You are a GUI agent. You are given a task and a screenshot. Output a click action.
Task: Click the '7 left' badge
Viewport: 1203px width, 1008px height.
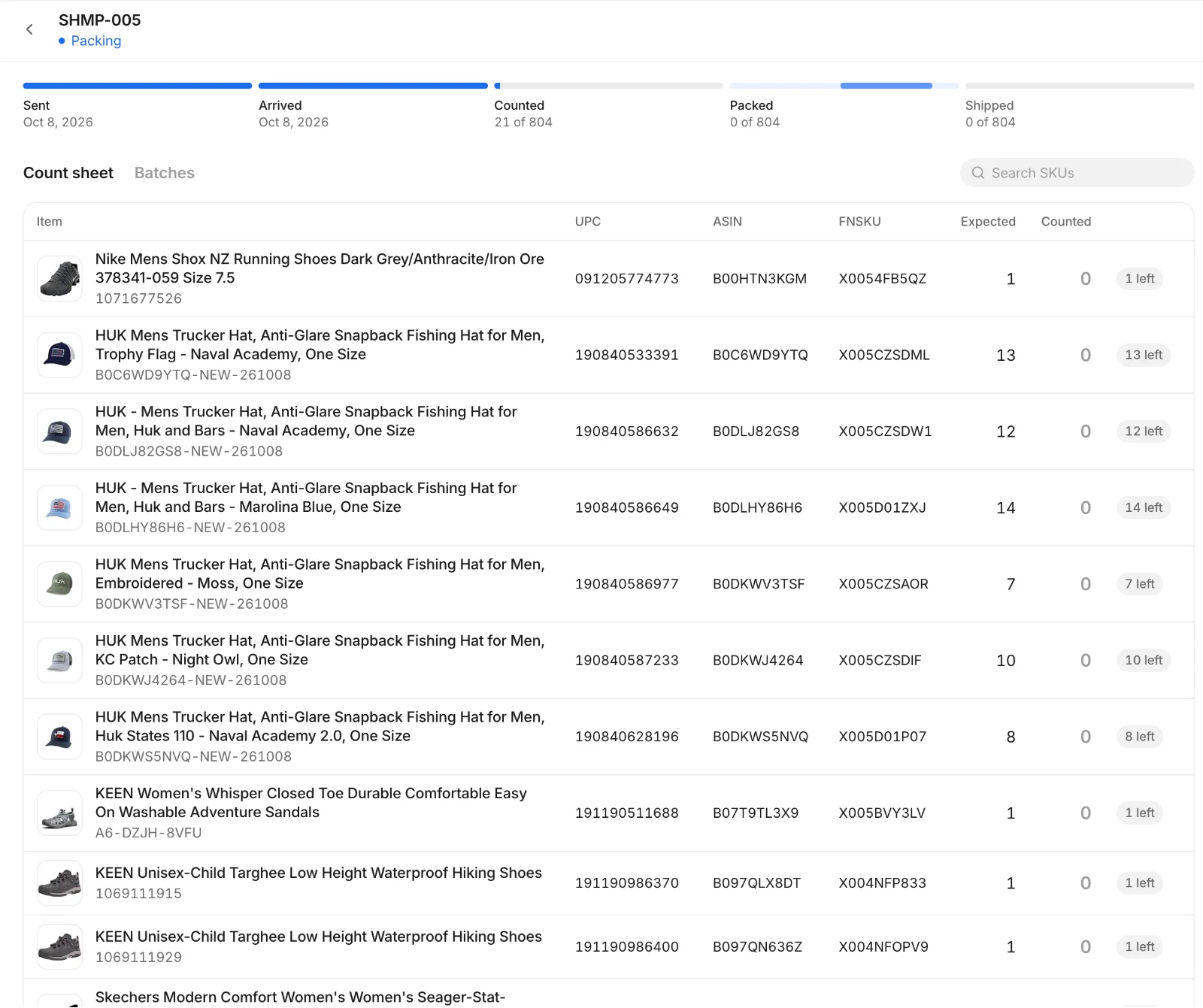(1140, 584)
